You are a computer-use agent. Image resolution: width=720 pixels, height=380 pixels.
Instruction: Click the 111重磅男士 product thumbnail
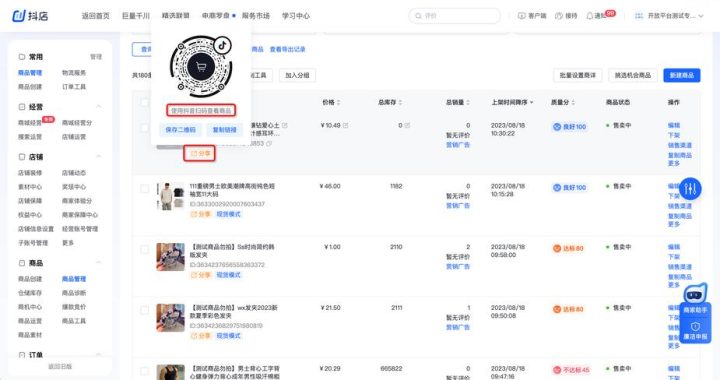(x=170, y=196)
